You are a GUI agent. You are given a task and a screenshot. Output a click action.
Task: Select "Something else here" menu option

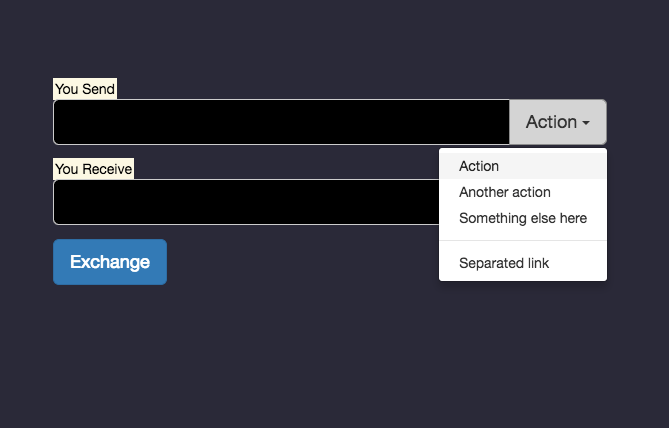pos(522,218)
